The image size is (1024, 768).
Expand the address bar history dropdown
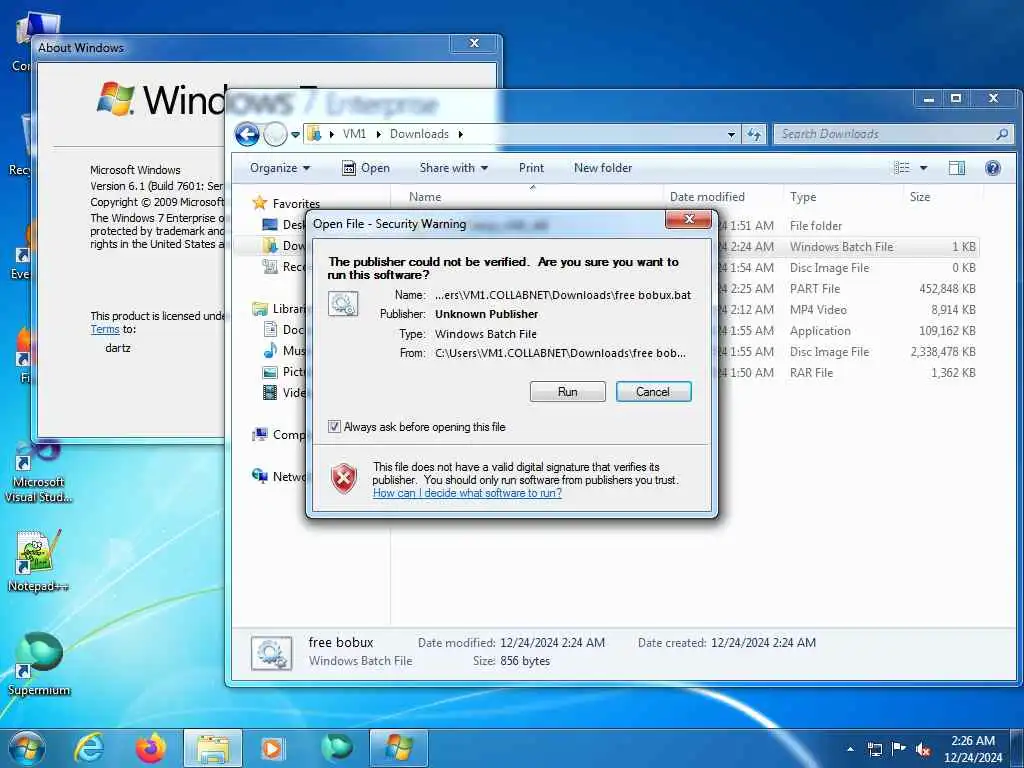point(731,135)
